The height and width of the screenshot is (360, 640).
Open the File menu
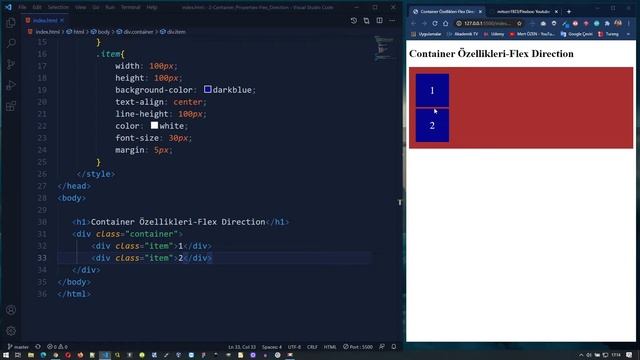[x=22, y=7]
